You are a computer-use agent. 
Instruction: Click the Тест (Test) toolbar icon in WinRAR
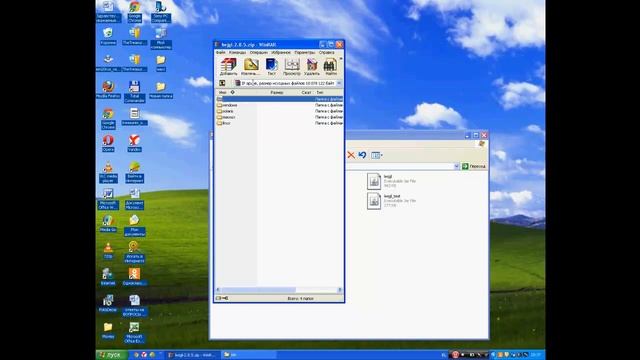271,67
